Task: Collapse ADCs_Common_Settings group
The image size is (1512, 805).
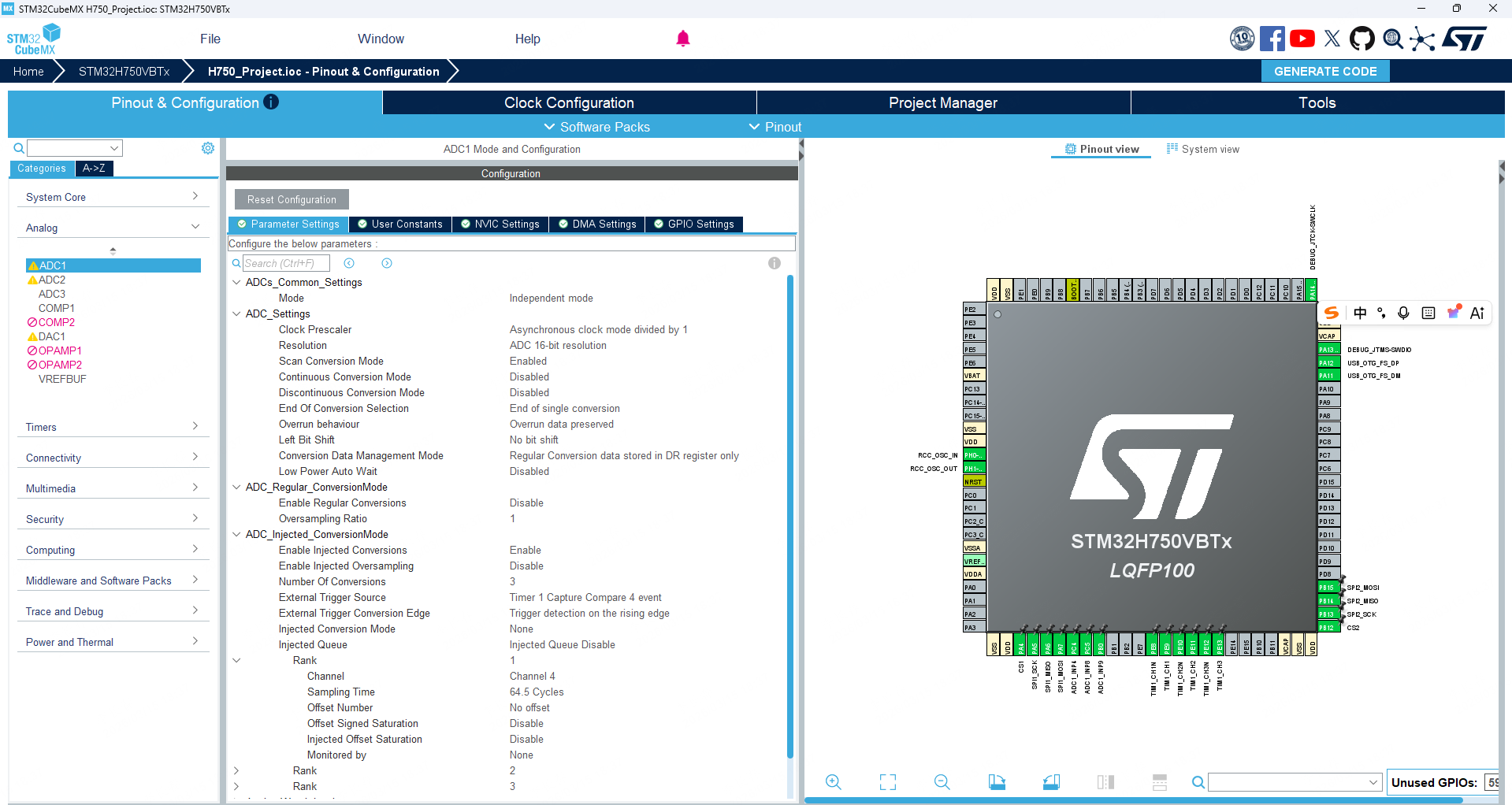Action: tap(236, 282)
